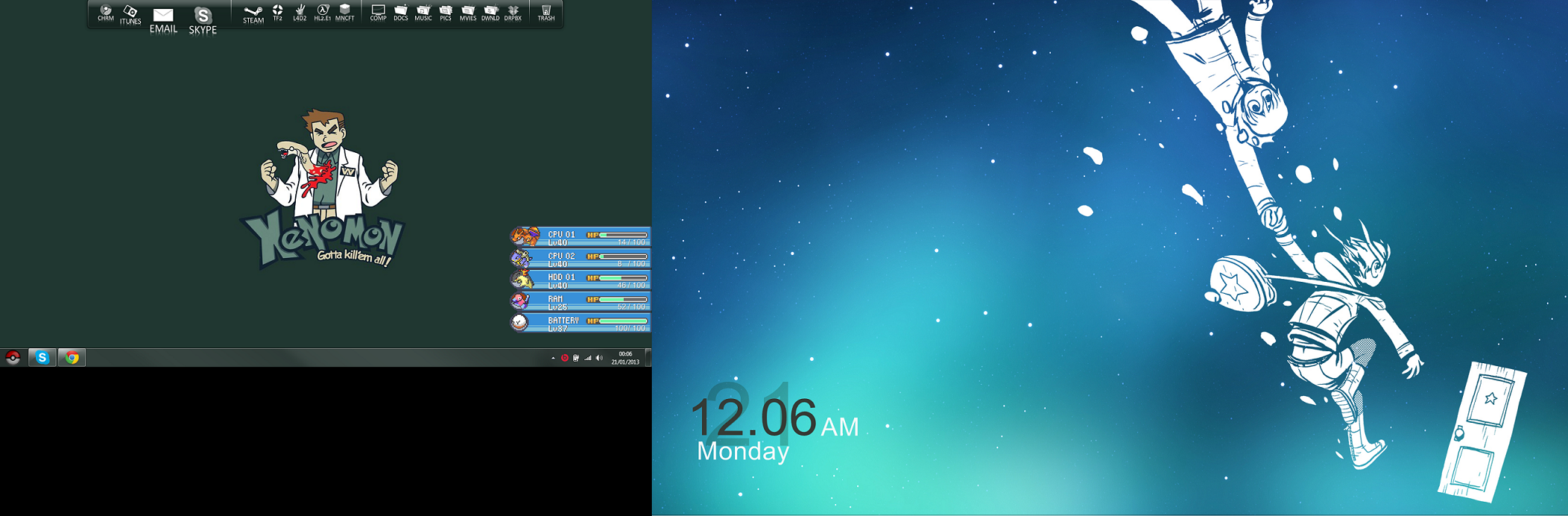Launch Skype from the top dock
Screen dimensions: 1568x516
203,20
